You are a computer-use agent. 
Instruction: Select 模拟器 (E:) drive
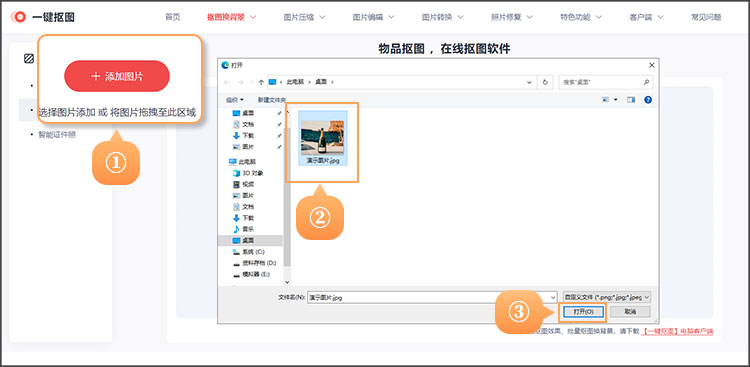(x=251, y=274)
